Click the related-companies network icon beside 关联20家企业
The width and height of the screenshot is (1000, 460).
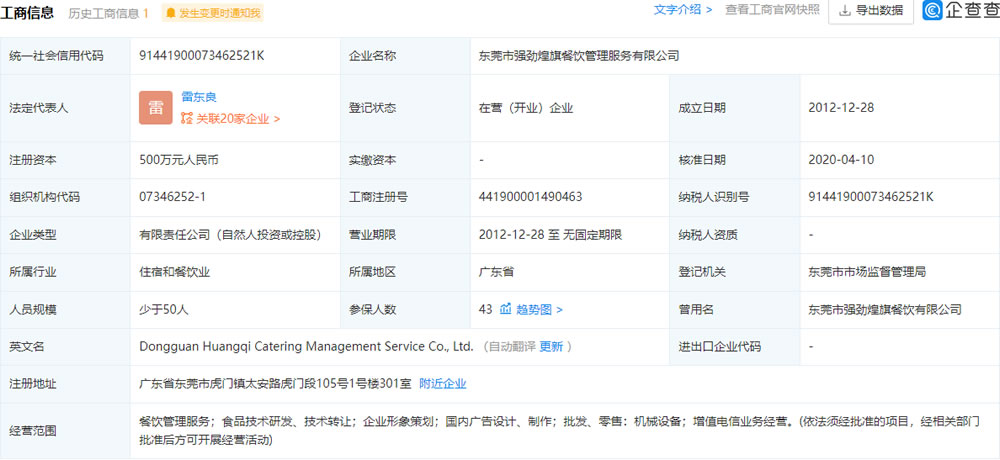186,119
